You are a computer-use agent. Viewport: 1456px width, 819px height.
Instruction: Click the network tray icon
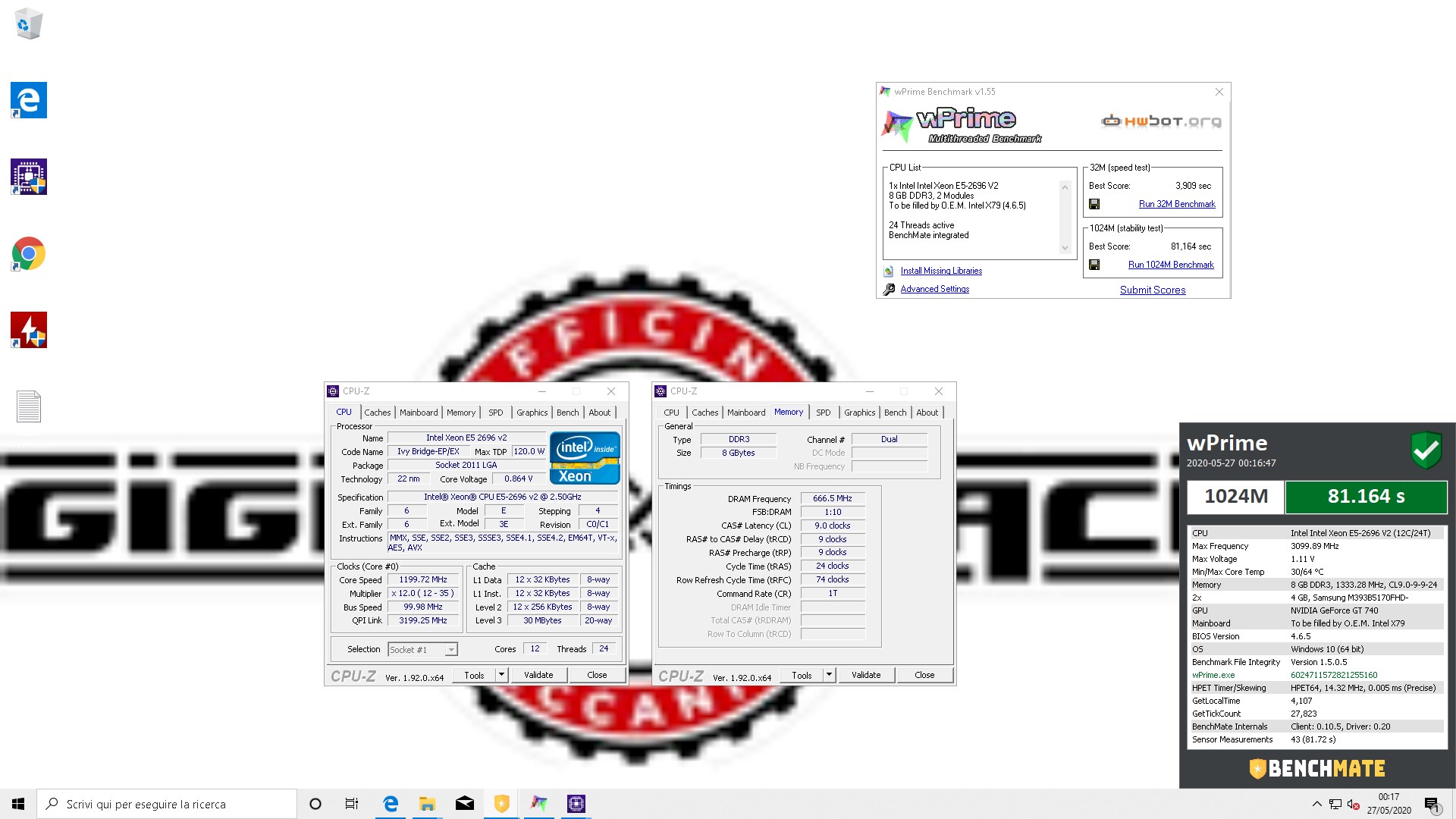click(1335, 805)
